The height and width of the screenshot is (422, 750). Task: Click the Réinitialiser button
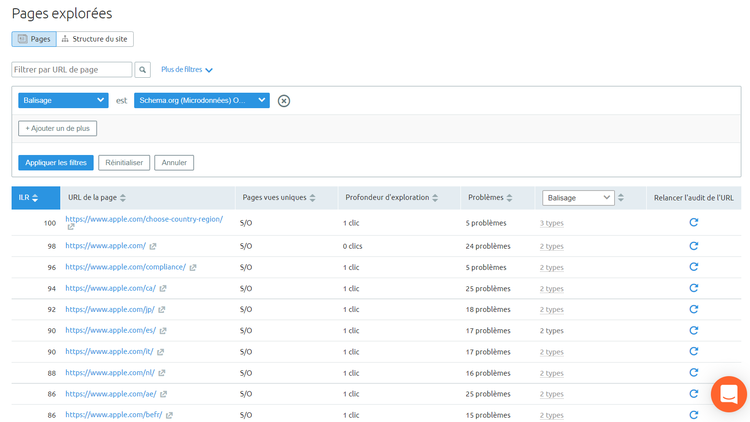point(124,163)
